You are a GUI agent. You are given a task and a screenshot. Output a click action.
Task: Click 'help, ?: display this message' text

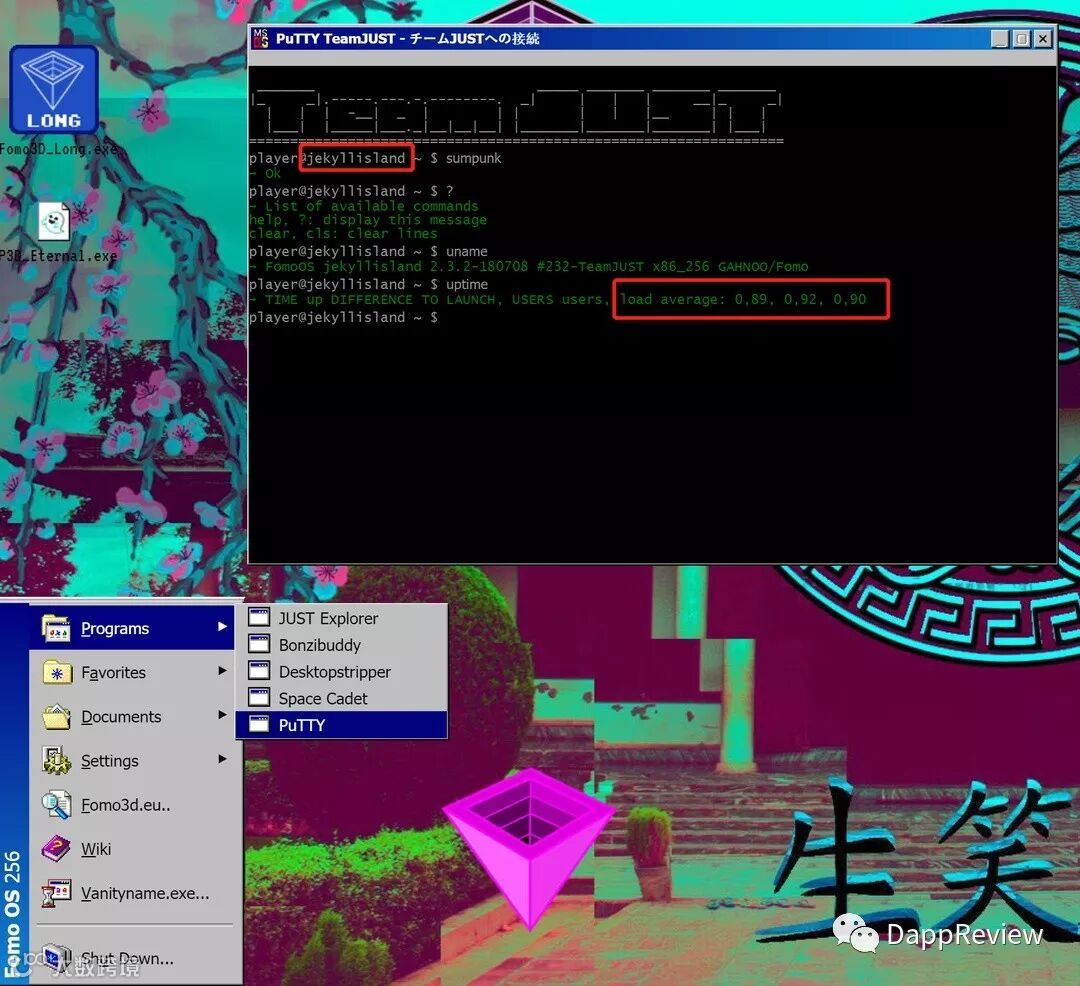point(368,220)
